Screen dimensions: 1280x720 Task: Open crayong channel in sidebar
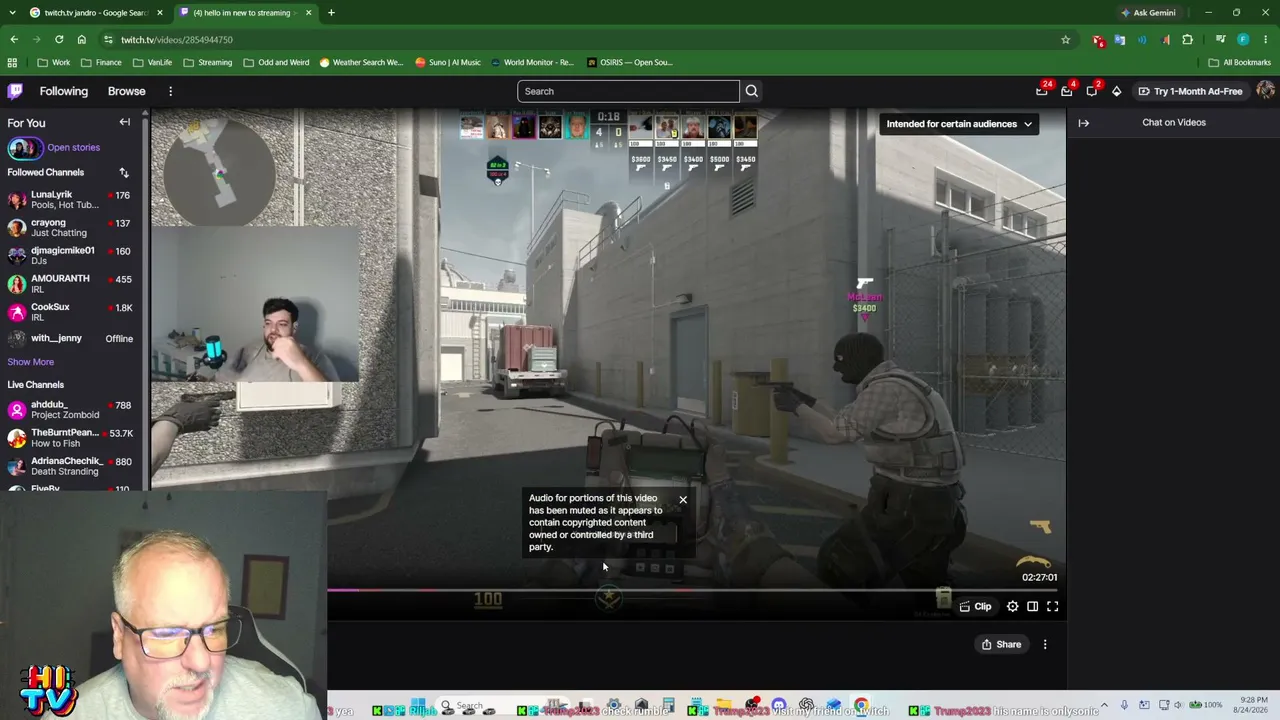point(70,228)
